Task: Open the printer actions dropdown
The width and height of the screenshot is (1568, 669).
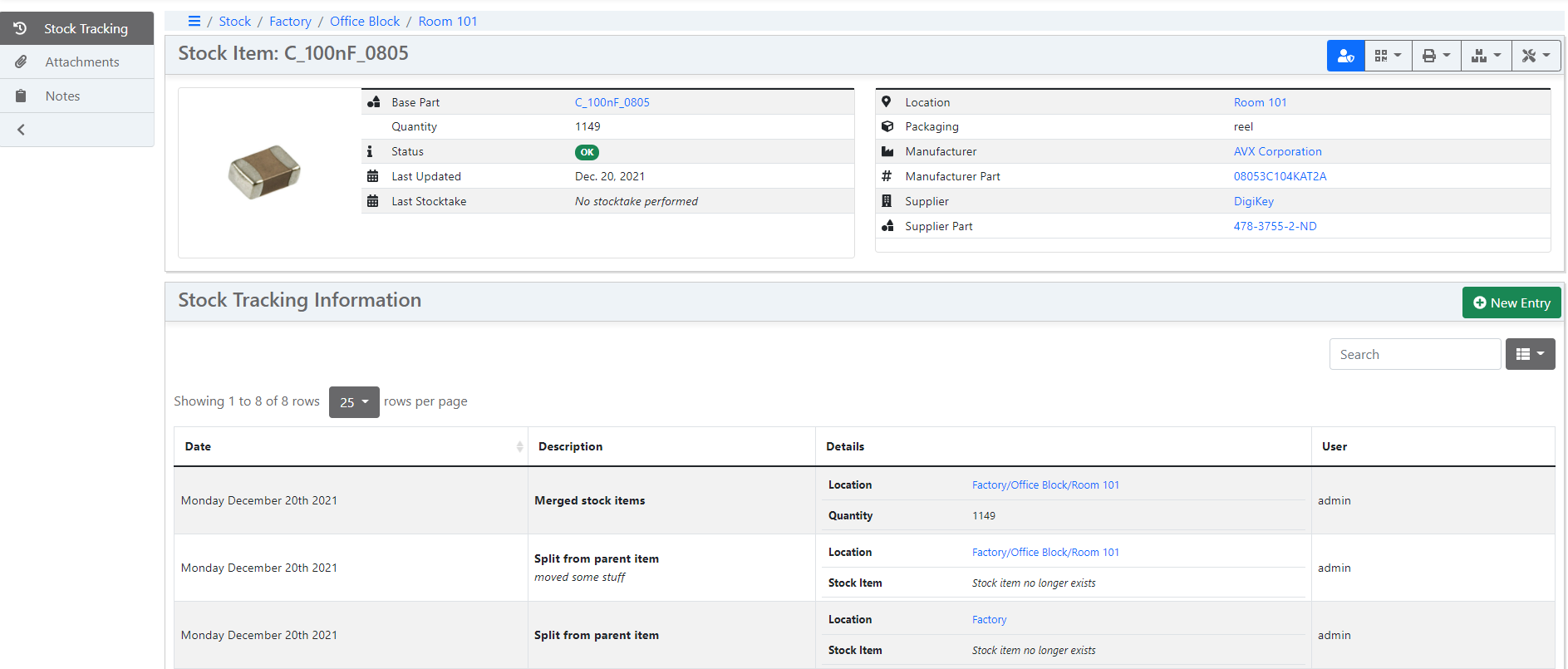Action: 1436,56
